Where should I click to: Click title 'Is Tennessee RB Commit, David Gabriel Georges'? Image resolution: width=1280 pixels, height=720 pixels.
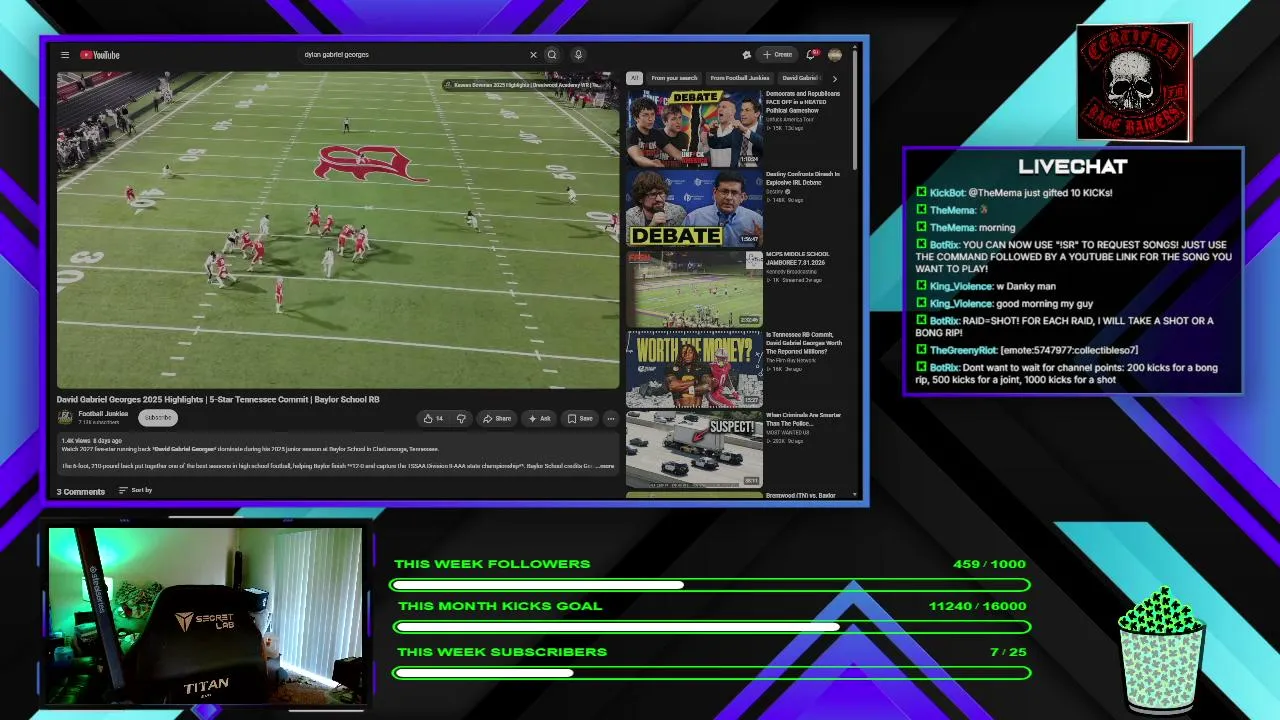click(804, 343)
